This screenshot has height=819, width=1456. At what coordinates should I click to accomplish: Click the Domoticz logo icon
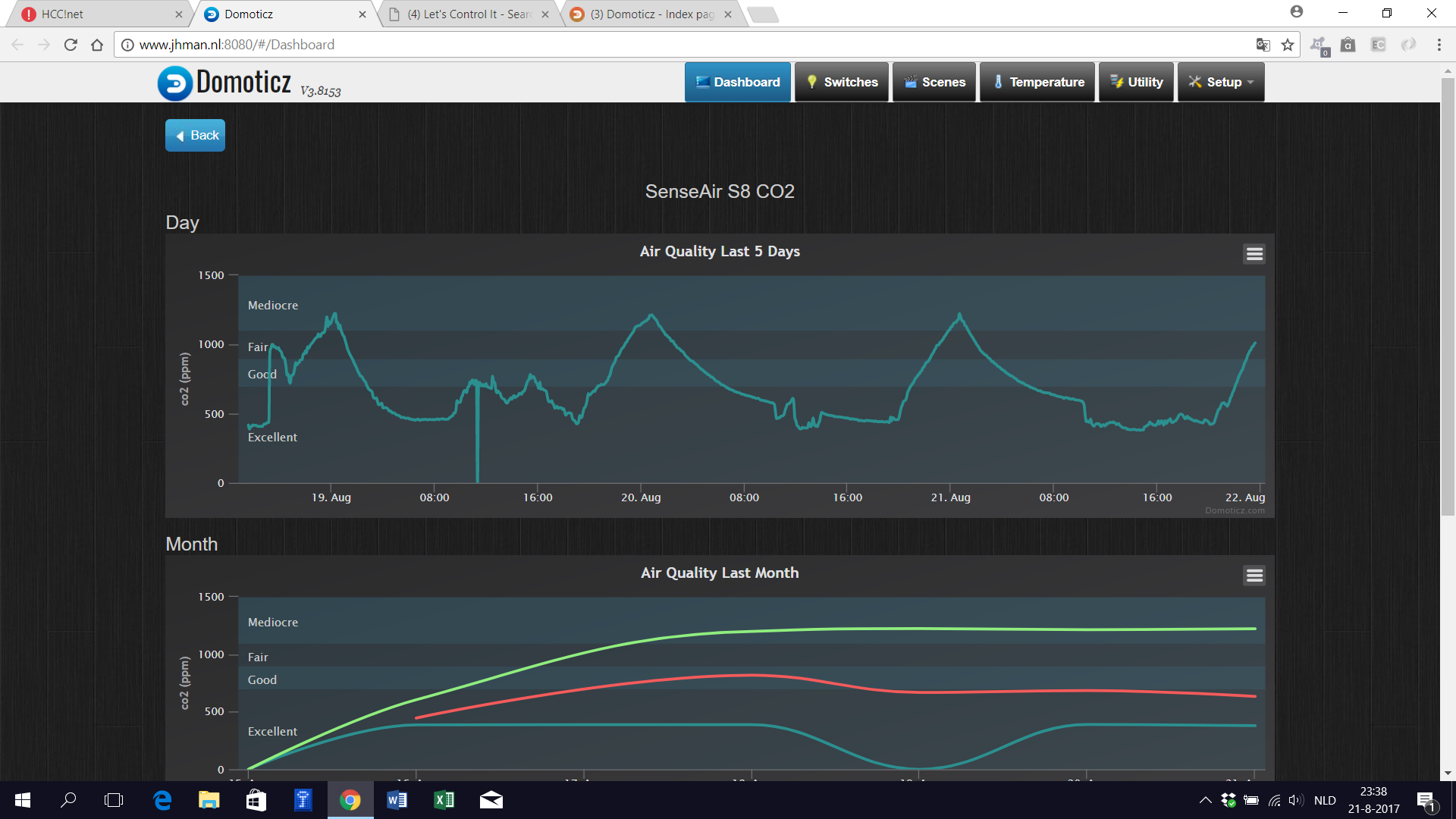(174, 83)
